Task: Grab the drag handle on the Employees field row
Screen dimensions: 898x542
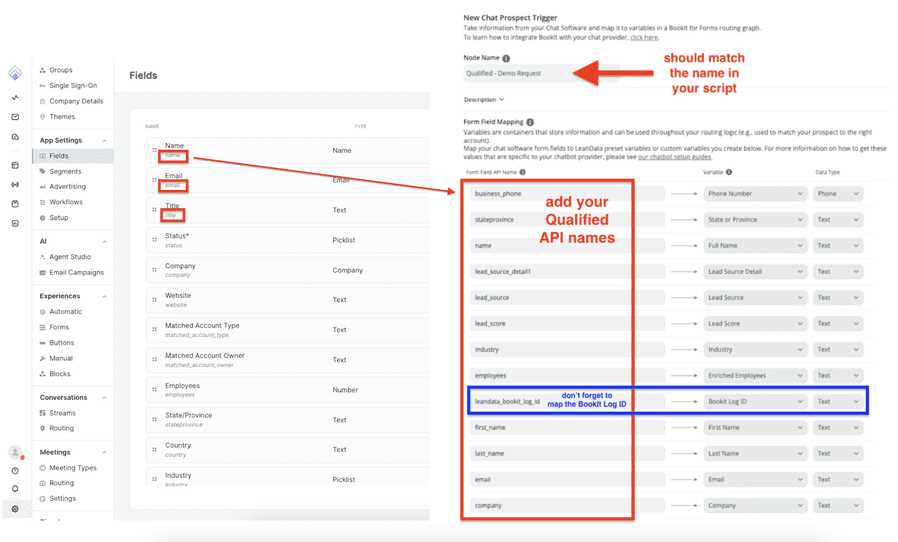Action: point(154,390)
